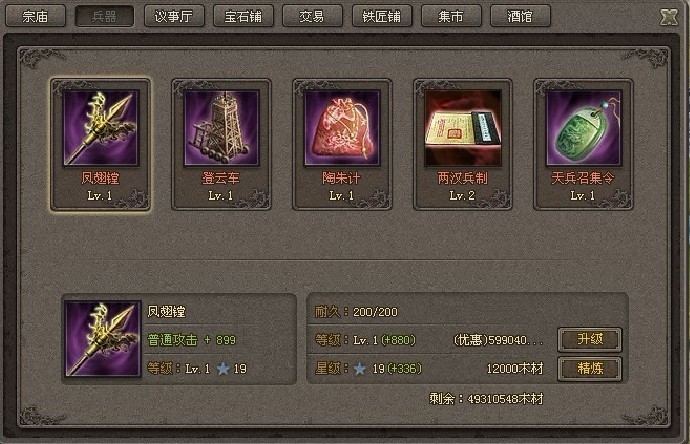Open the 集市 tab
Image resolution: width=690 pixels, height=444 pixels.
tap(451, 16)
